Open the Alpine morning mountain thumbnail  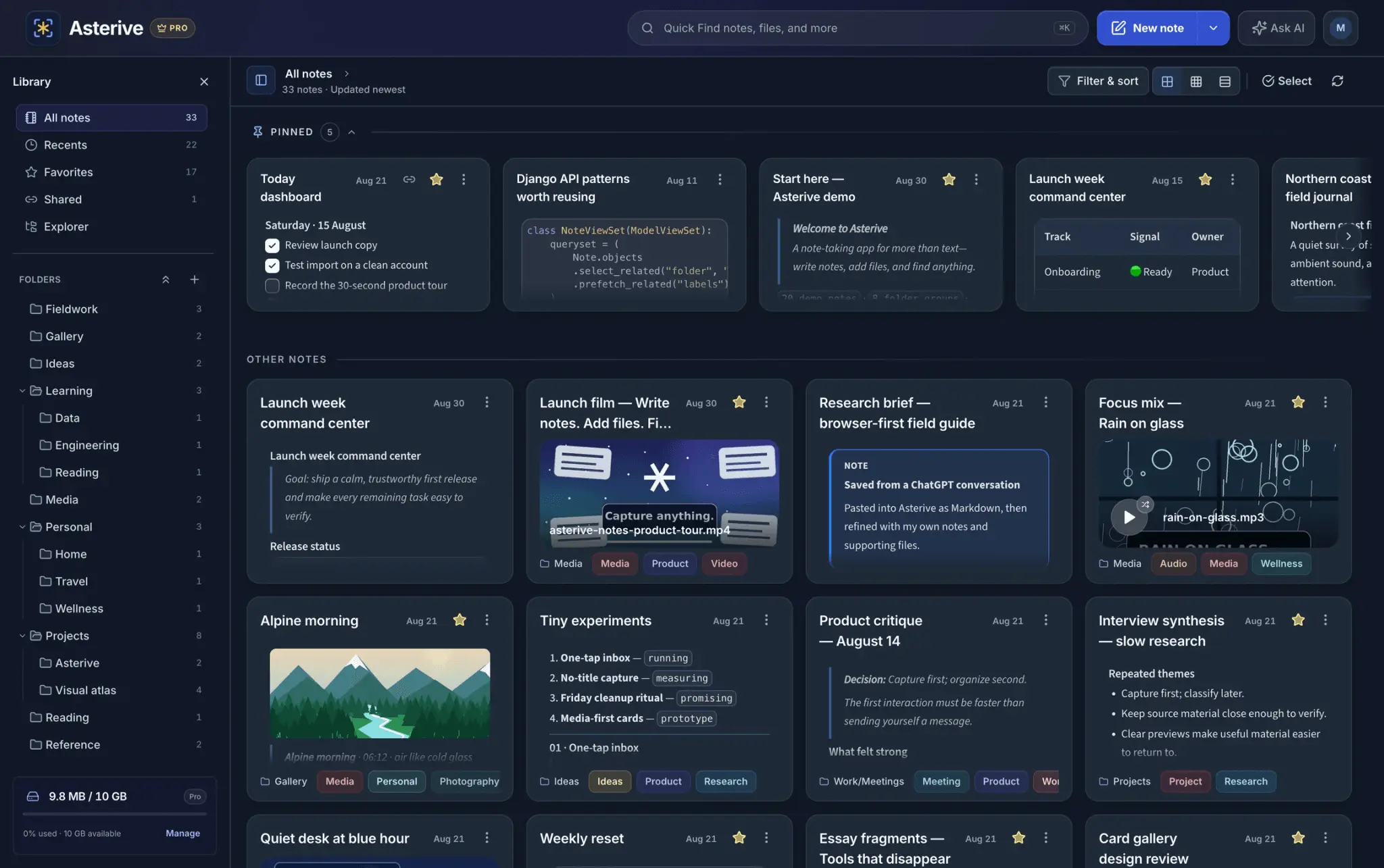[x=380, y=693]
